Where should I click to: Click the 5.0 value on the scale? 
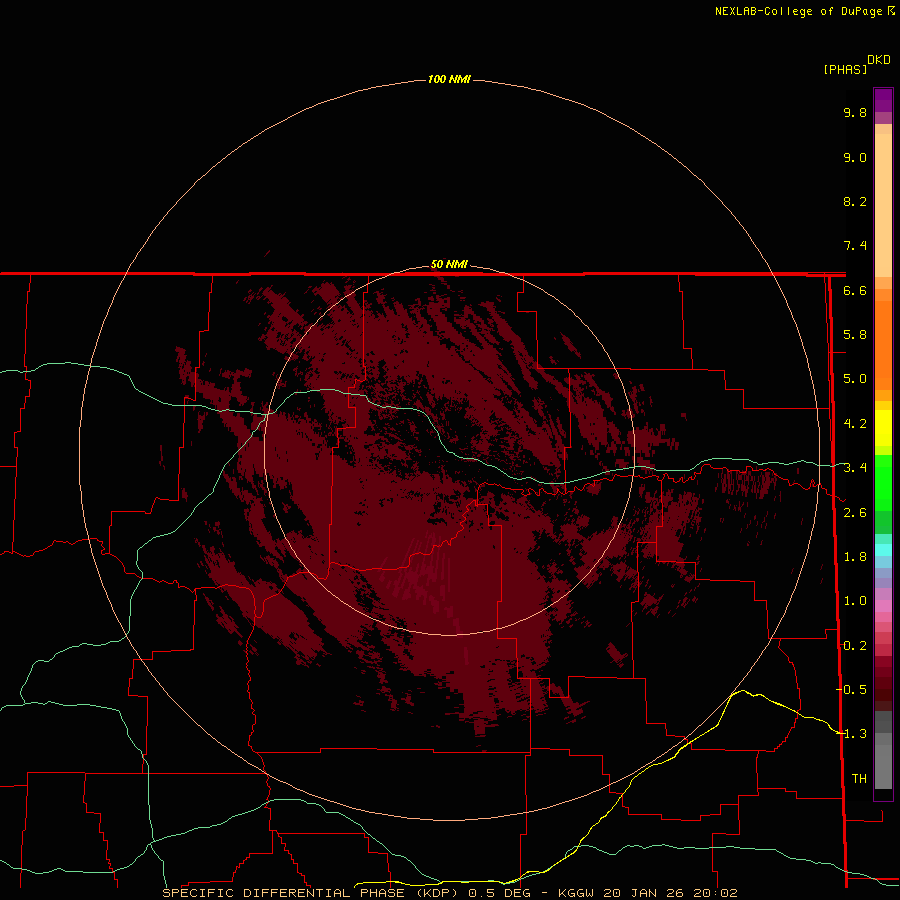(x=855, y=379)
